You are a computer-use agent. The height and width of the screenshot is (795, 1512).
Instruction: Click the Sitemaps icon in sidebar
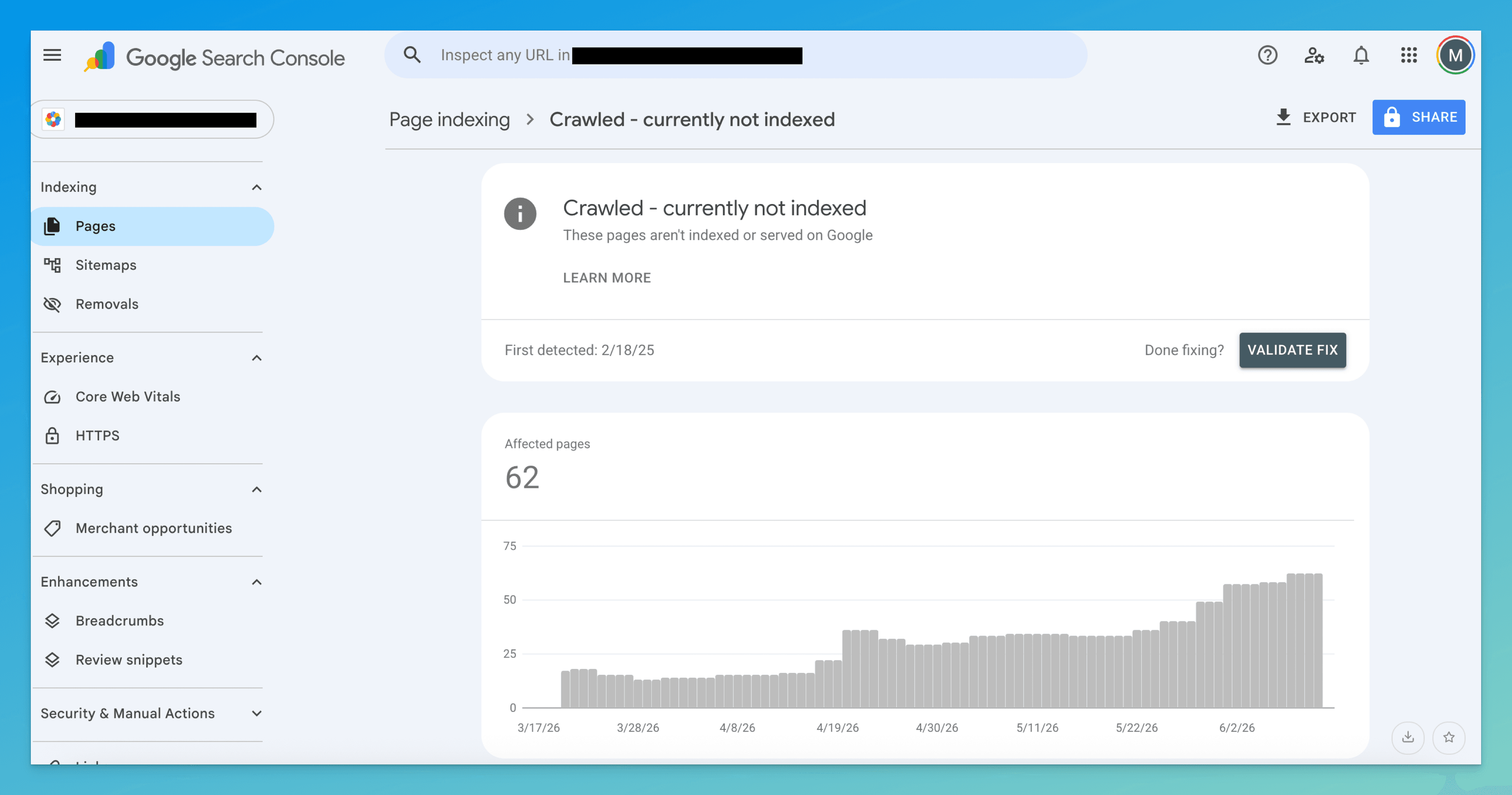(x=52, y=265)
